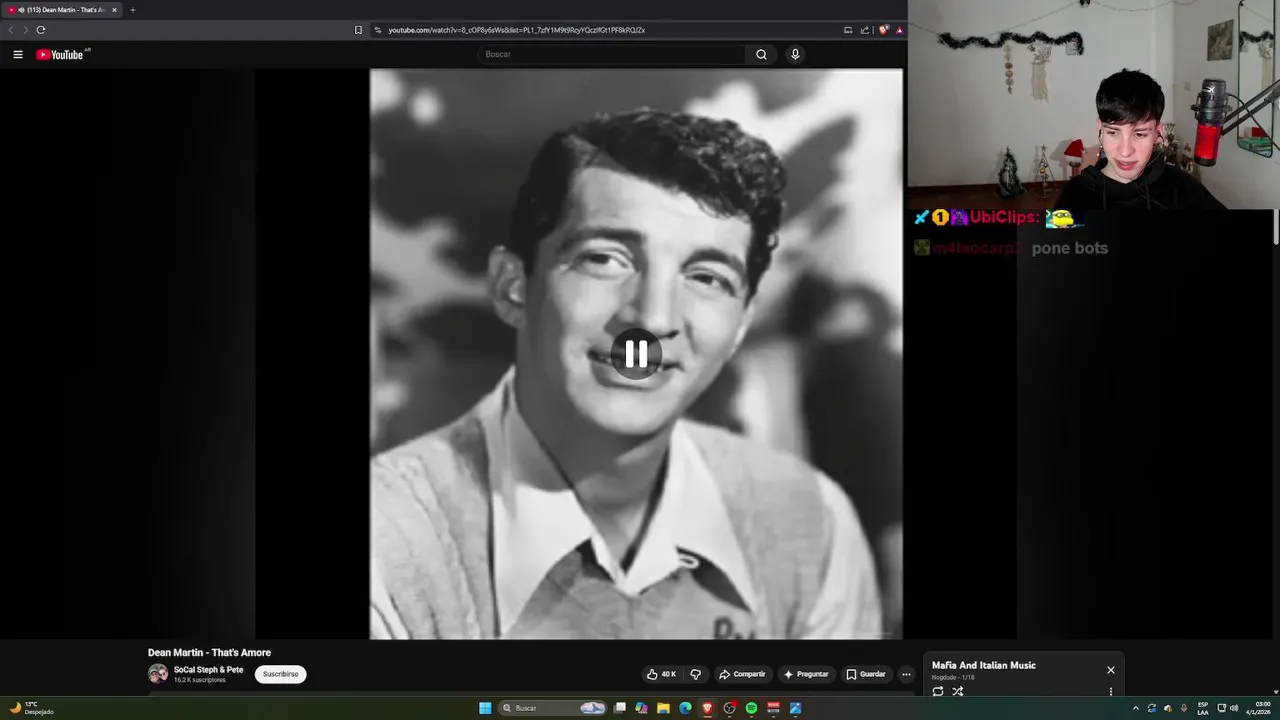The image size is (1280, 720).
Task: Go back with the browser back arrow
Action: click(x=12, y=30)
